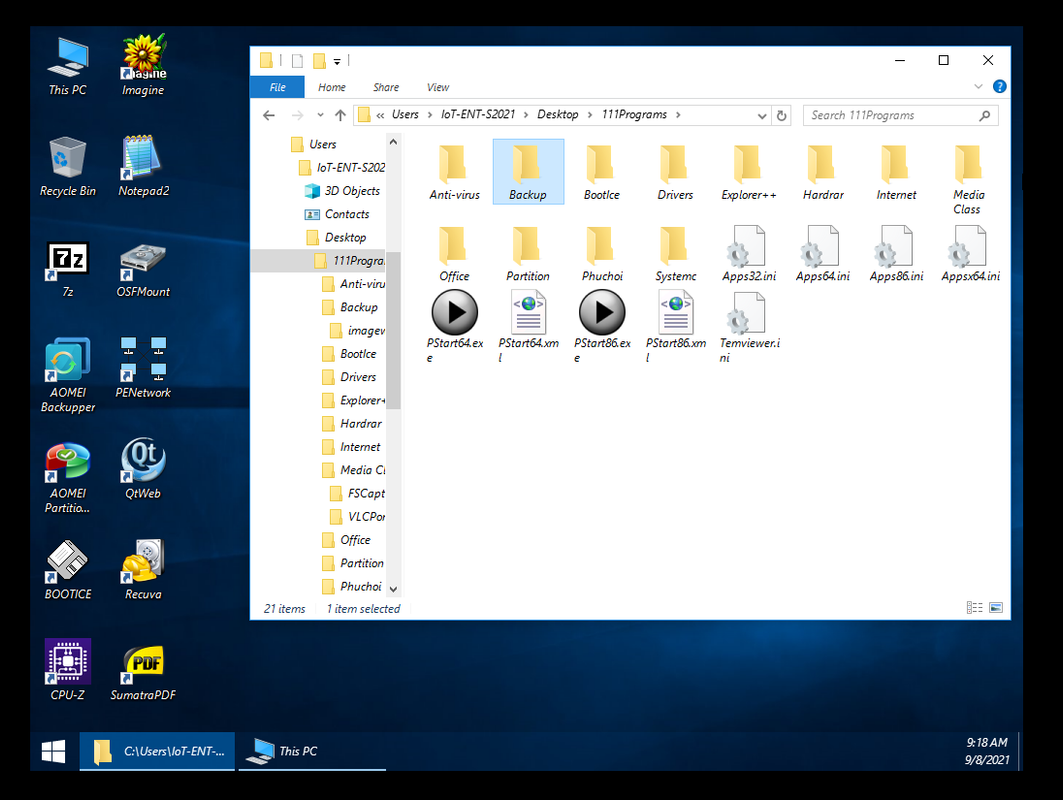Select the Recycle Bin icon
Viewport: 1063px width, 800px height.
(x=67, y=167)
